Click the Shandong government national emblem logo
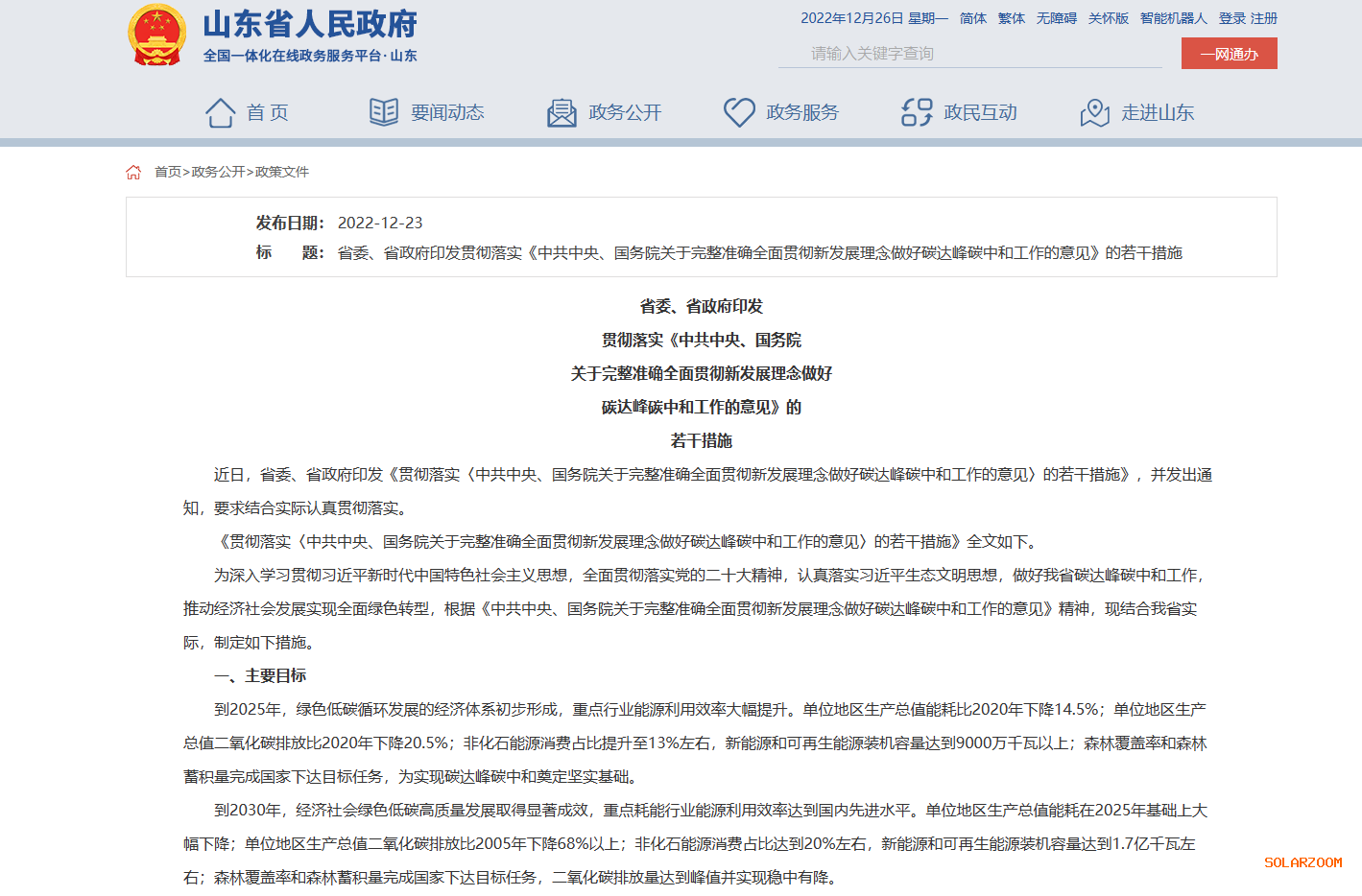The height and width of the screenshot is (896, 1362). [156, 35]
